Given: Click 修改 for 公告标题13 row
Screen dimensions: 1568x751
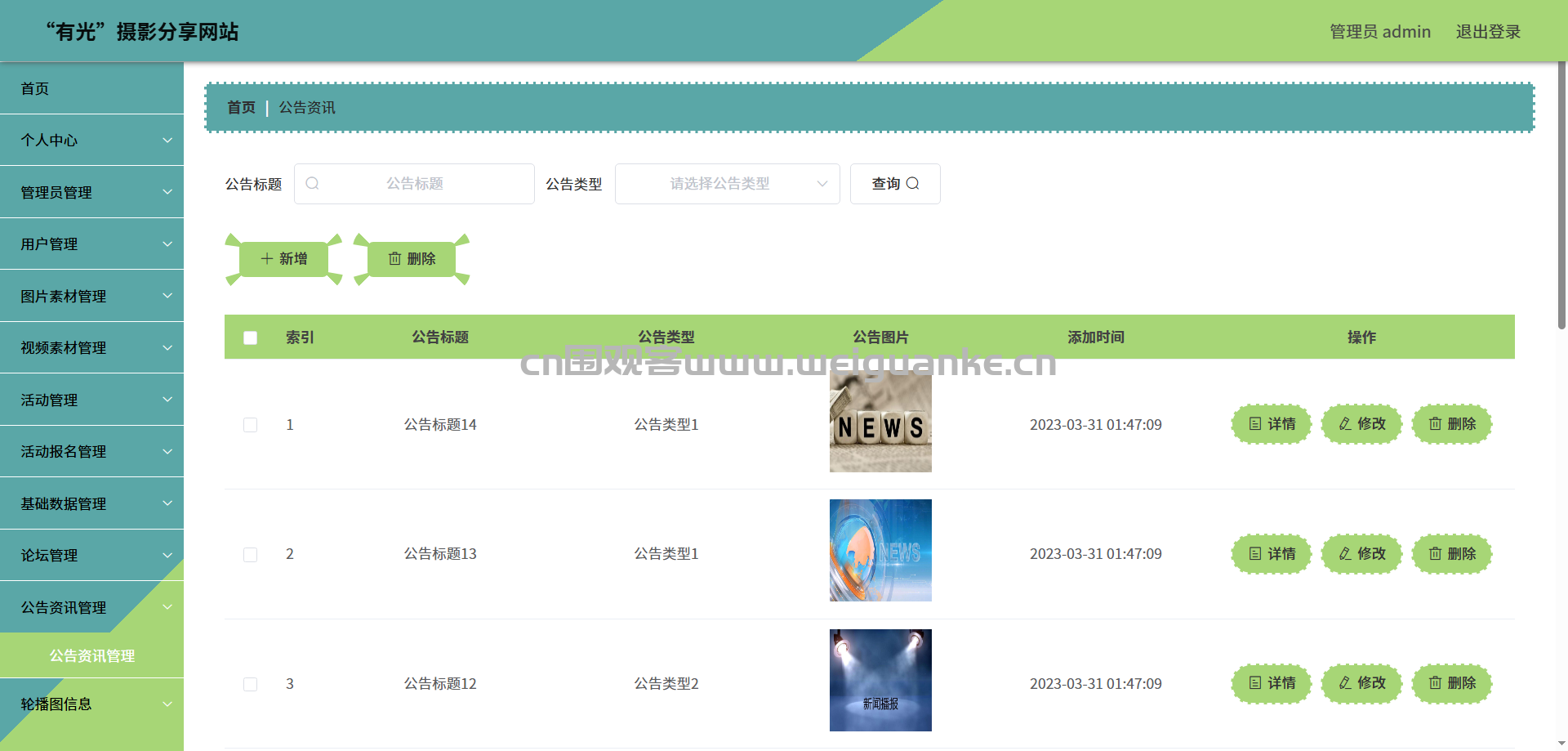Looking at the screenshot, I should tap(1361, 554).
